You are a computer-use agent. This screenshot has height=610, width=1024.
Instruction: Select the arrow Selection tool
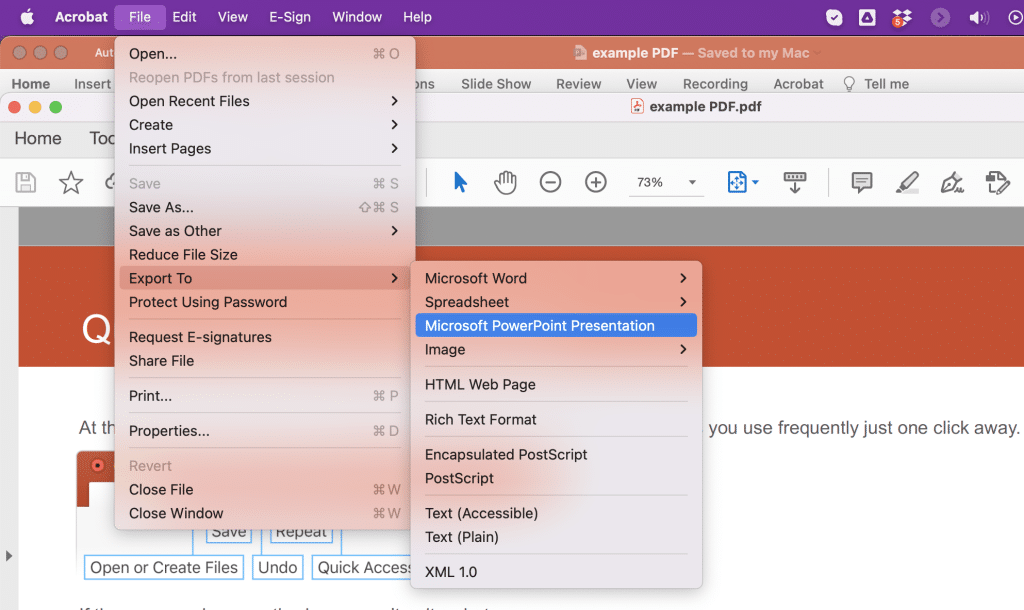pos(460,182)
